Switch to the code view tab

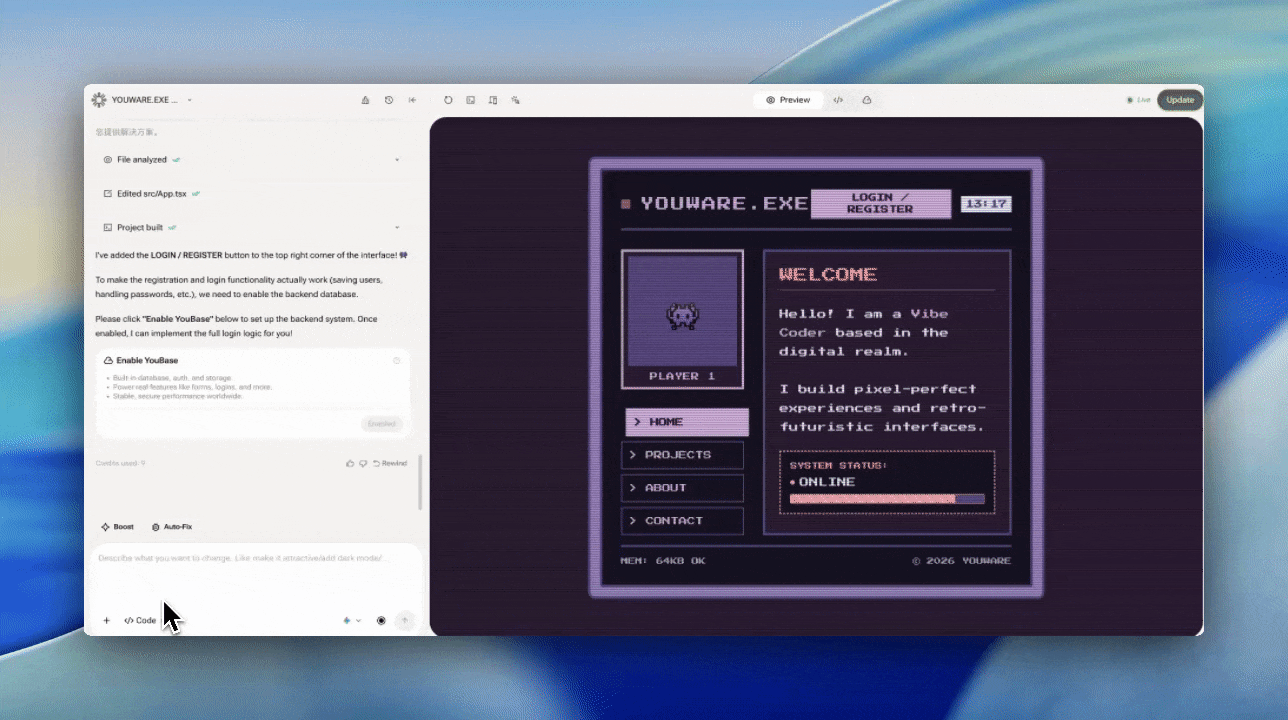[x=839, y=100]
